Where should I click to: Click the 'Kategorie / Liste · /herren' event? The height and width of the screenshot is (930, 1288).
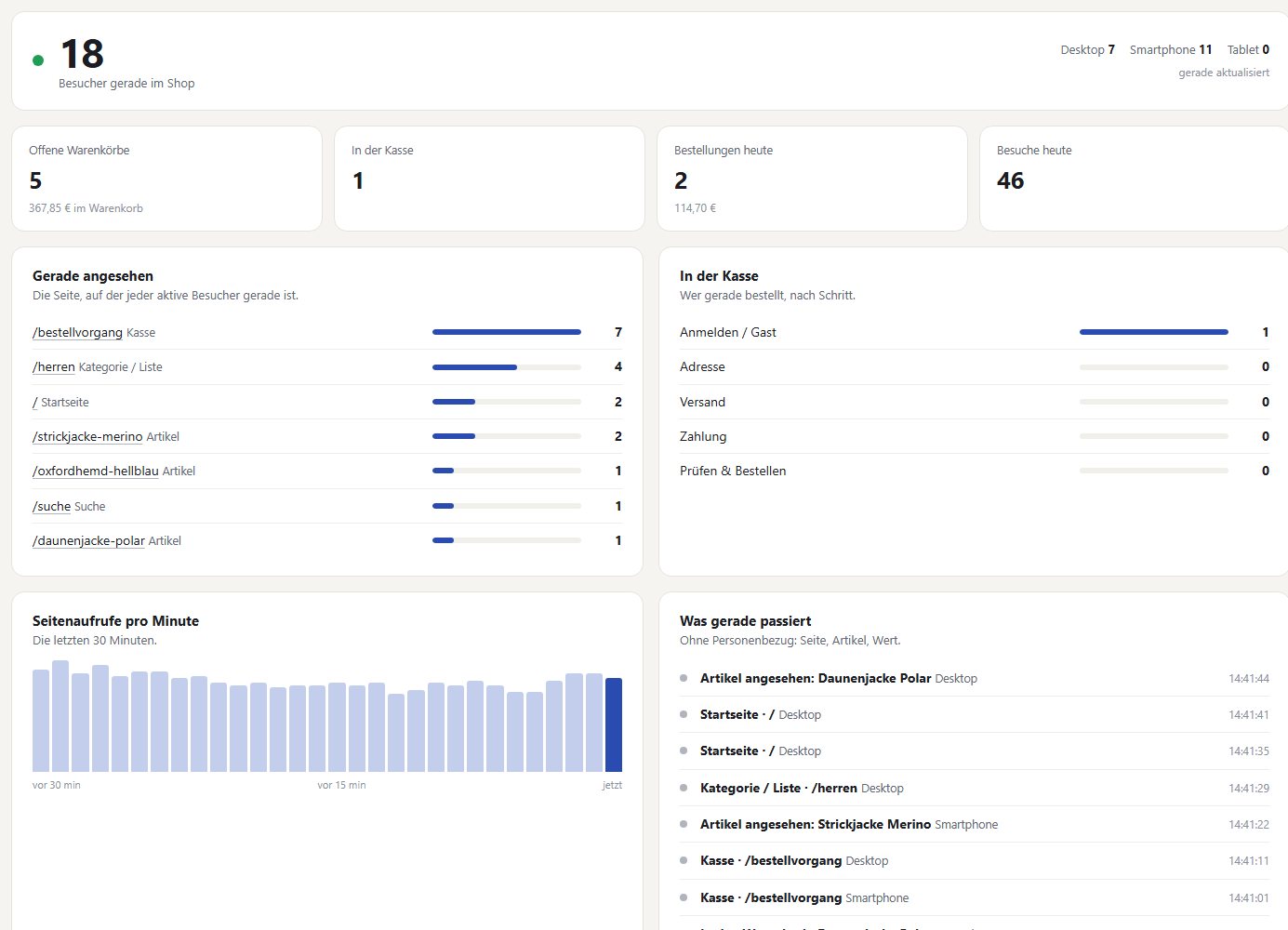(975, 789)
